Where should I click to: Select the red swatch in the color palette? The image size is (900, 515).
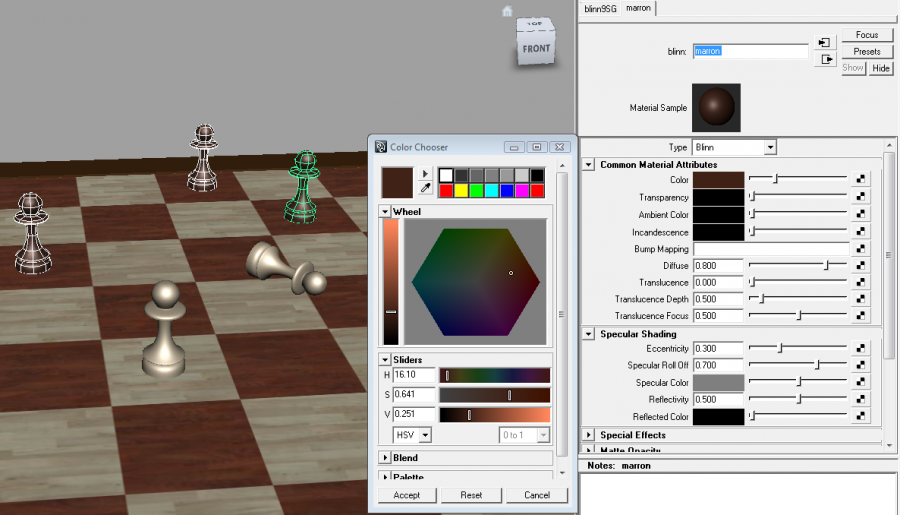coord(447,190)
